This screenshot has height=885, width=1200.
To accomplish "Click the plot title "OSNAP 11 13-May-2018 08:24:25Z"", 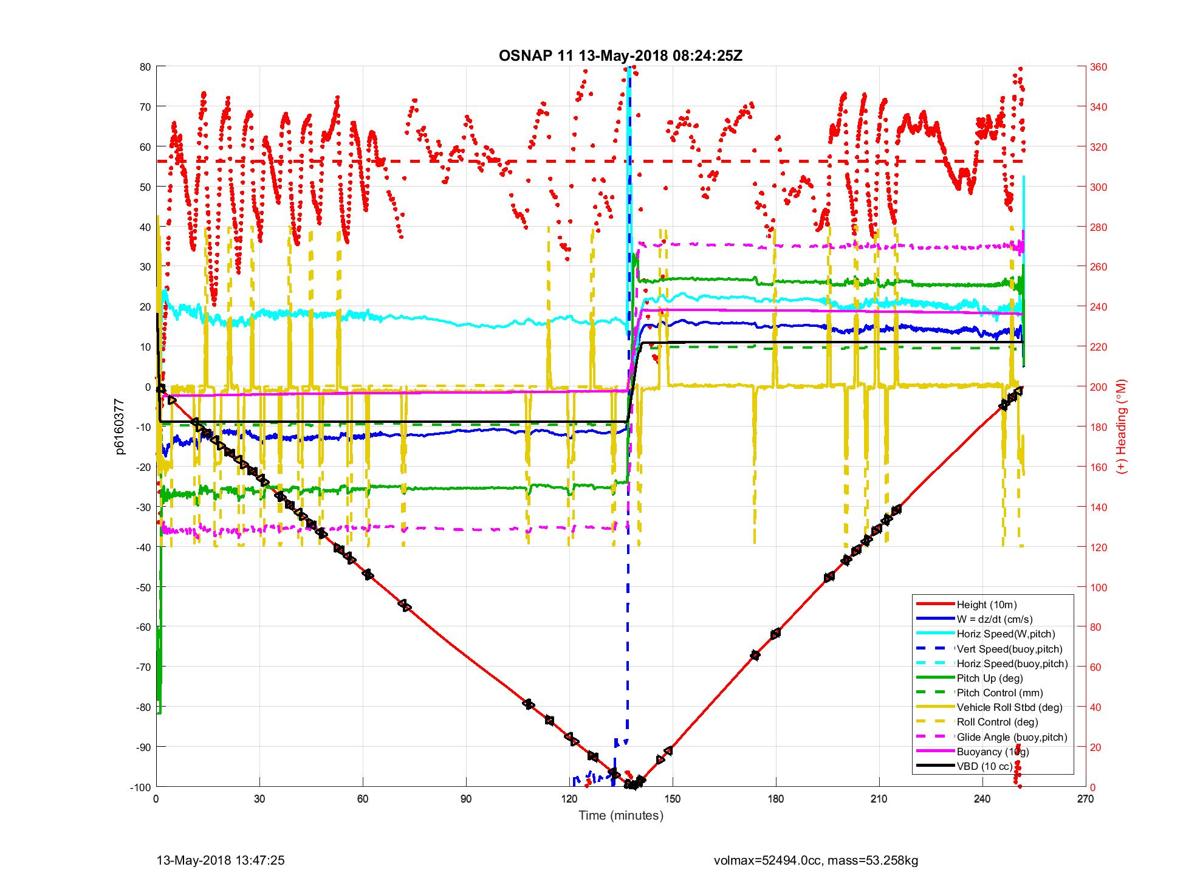I will coord(620,54).
